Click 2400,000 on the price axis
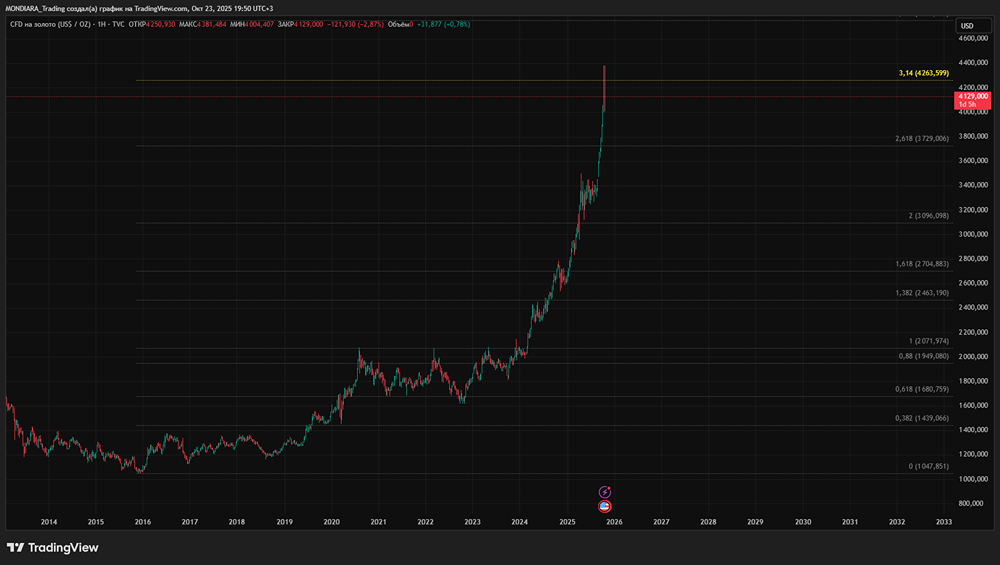This screenshot has width=1000, height=565. click(973, 307)
